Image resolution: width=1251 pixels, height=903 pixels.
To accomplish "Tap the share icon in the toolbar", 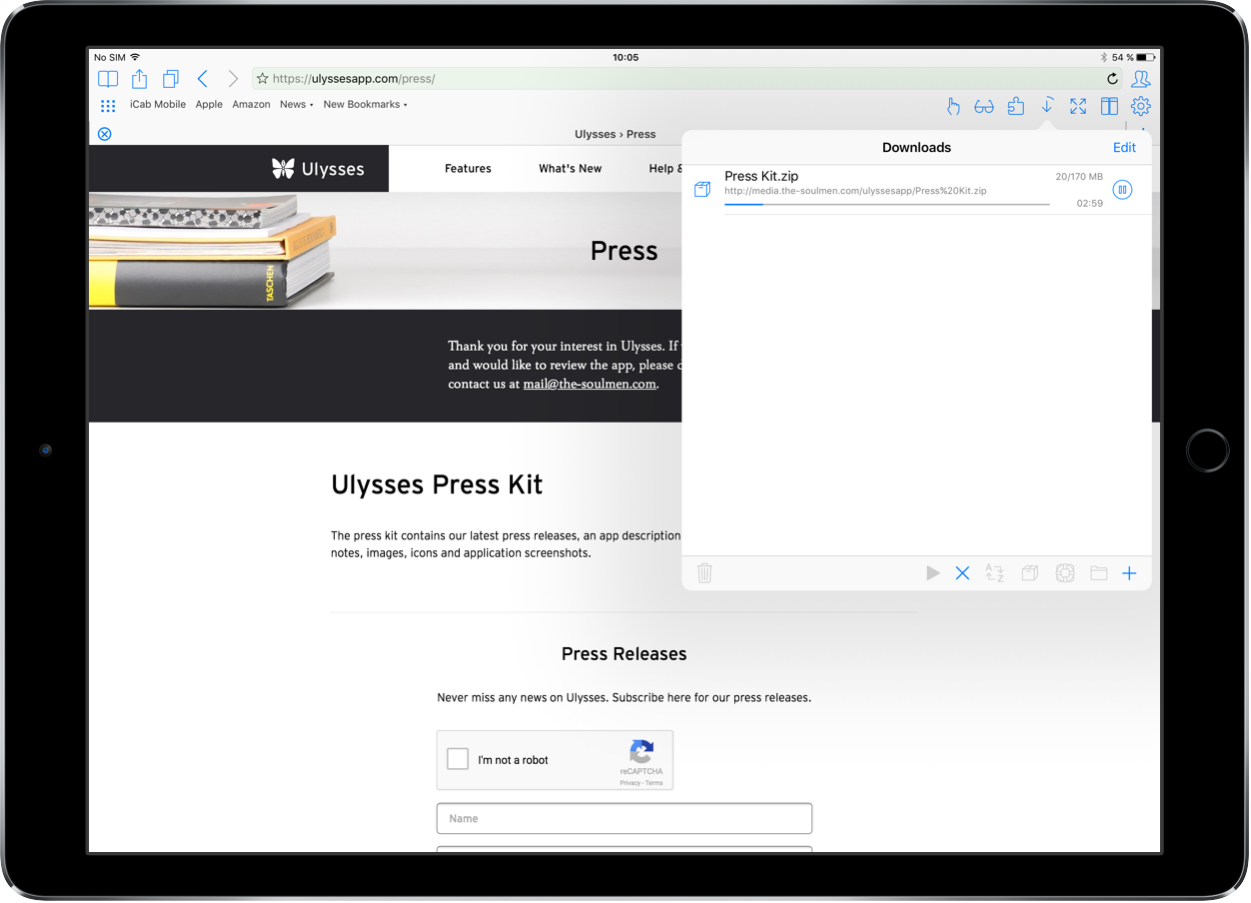I will click(x=139, y=78).
